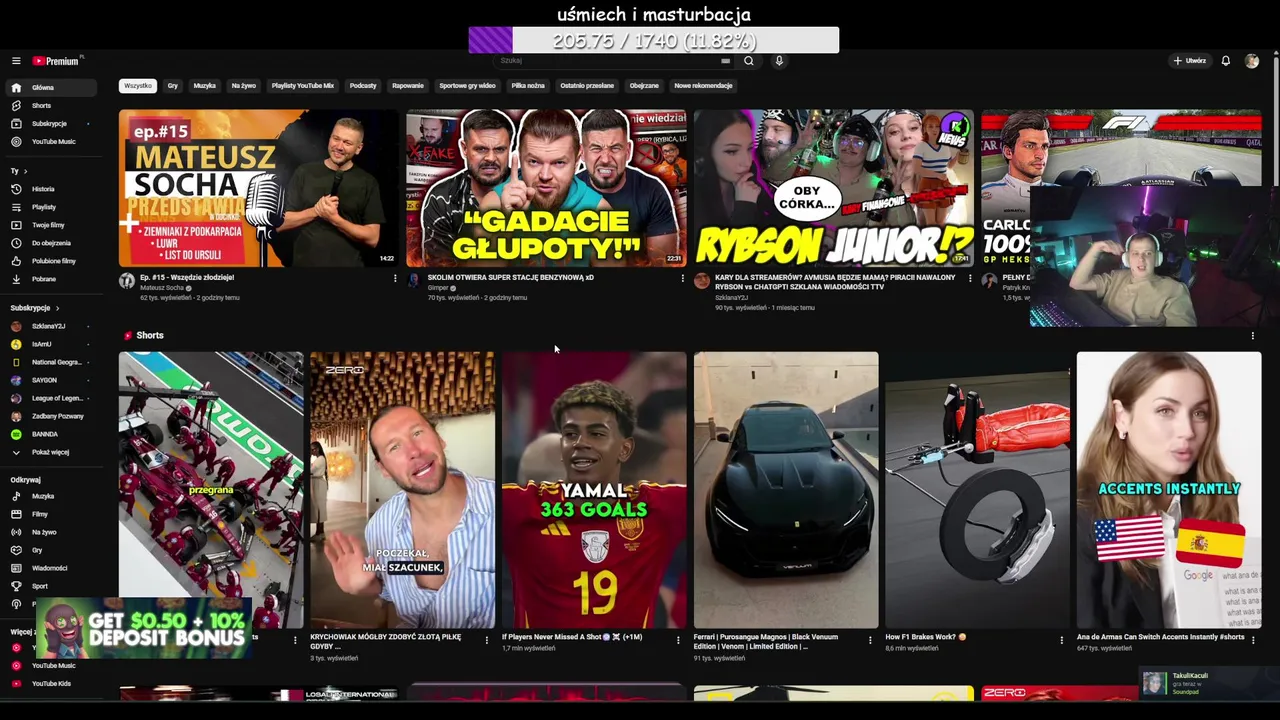1280x720 pixels.
Task: Select Playlisty YouTube Mix chip
Action: tap(303, 86)
